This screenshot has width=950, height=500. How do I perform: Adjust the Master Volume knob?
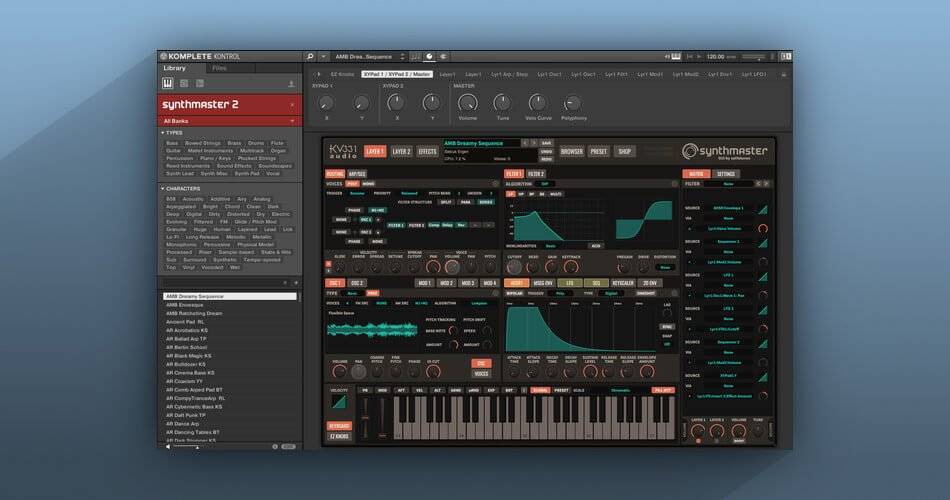tap(467, 103)
